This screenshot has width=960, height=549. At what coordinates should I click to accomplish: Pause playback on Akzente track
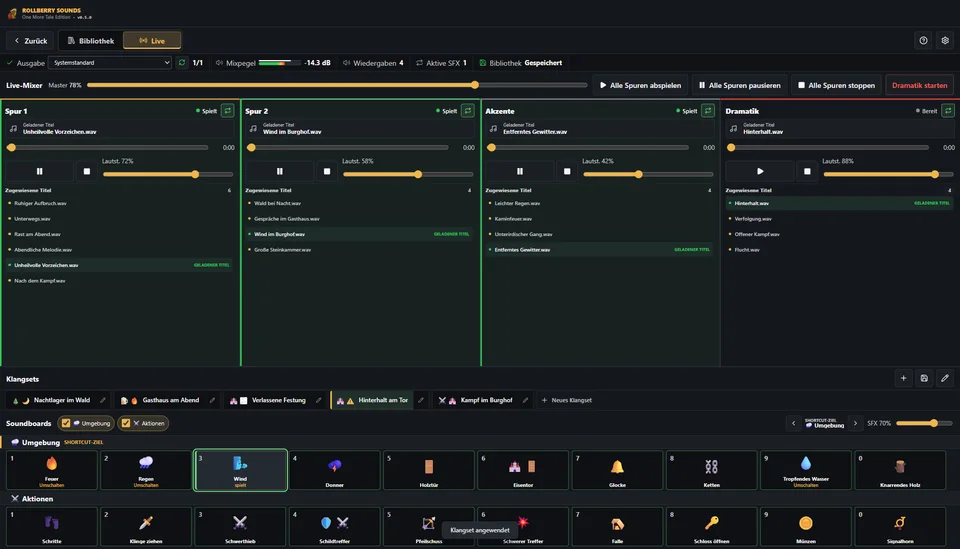coord(520,171)
